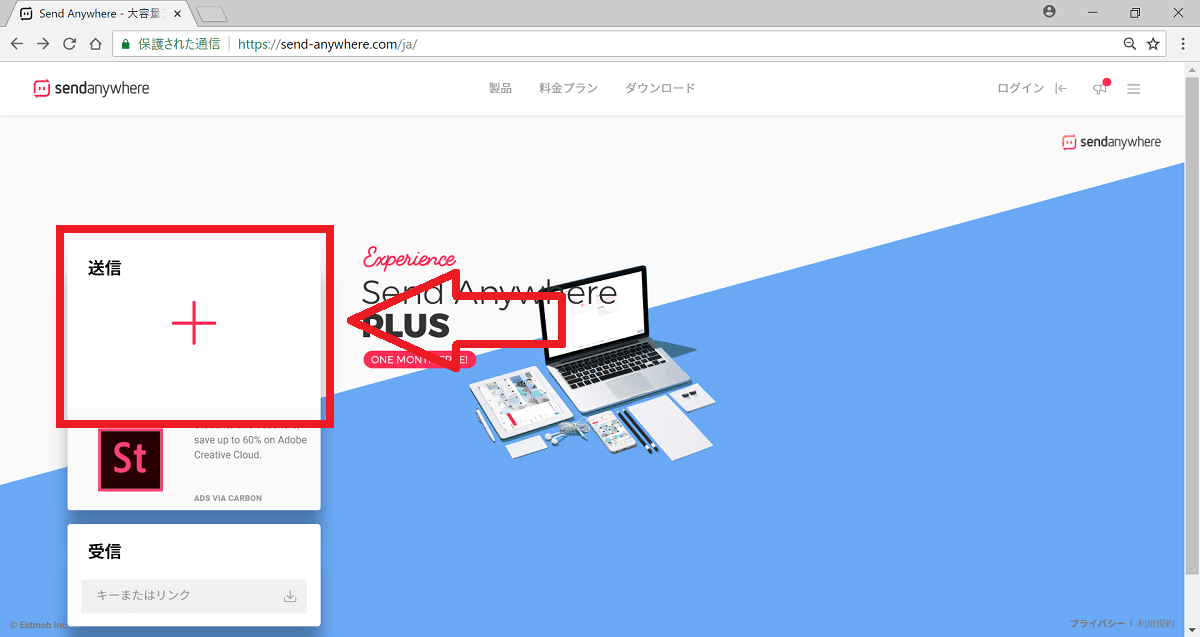Reload the page with the refresh icon
Image resolution: width=1200 pixels, height=637 pixels.
[69, 44]
